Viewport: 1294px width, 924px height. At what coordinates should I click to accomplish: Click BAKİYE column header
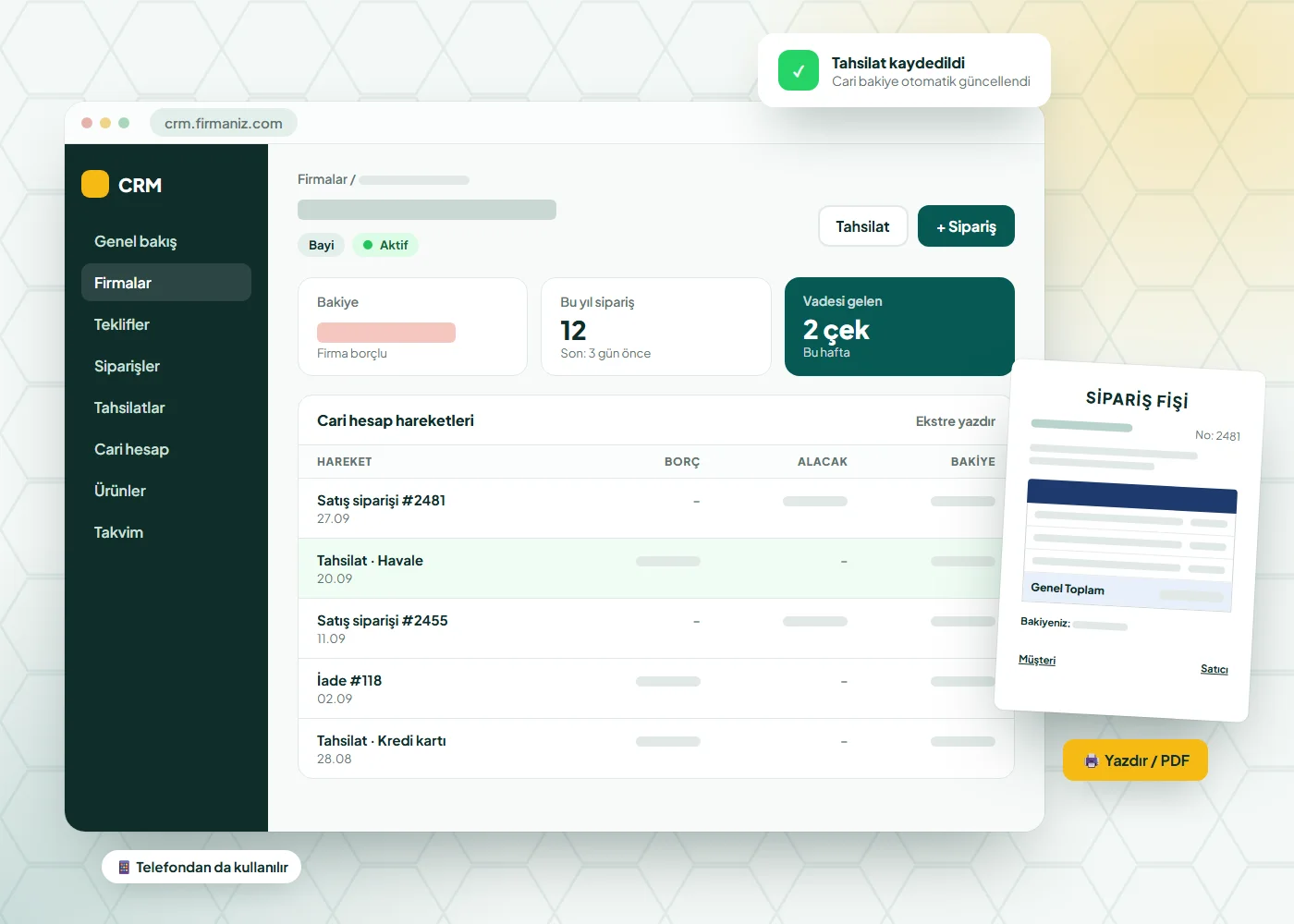coord(973,462)
